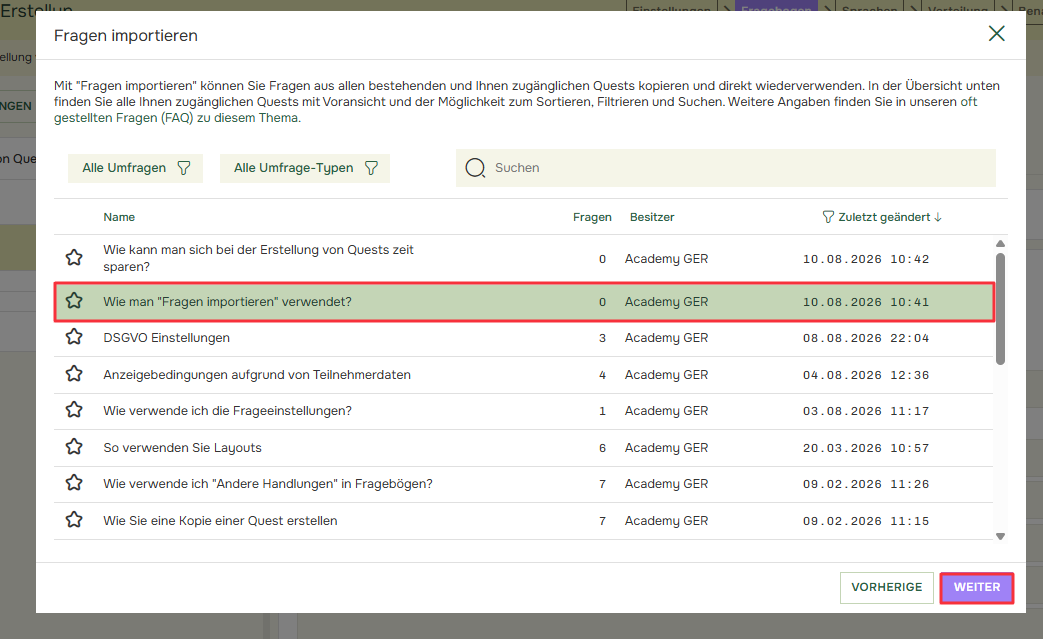1043x639 pixels.
Task: Select 'Anzeigebedingungen aufgrund von Teilnehmerdaten' quest
Action: point(523,375)
